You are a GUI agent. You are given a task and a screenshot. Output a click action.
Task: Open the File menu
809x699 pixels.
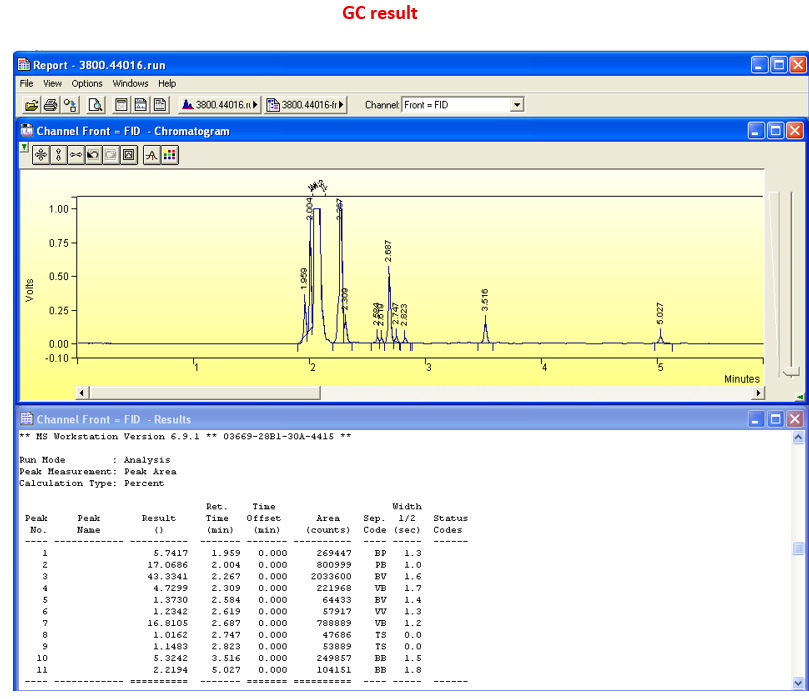(x=27, y=84)
